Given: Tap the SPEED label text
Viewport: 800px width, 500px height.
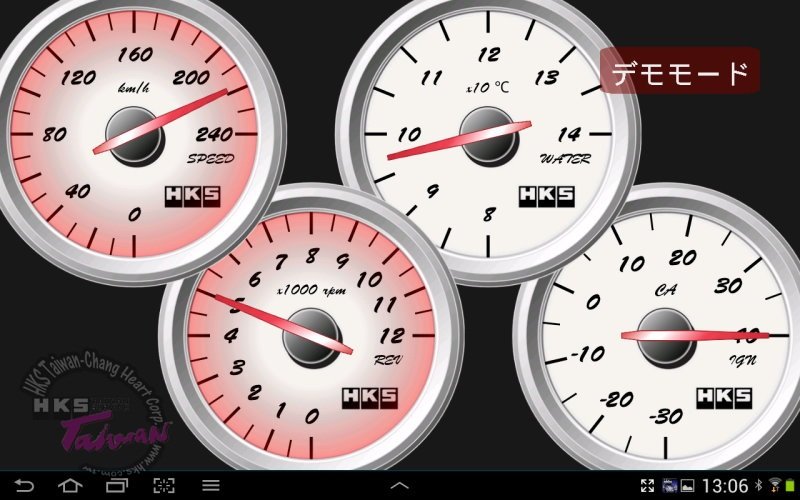Looking at the screenshot, I should 211,159.
